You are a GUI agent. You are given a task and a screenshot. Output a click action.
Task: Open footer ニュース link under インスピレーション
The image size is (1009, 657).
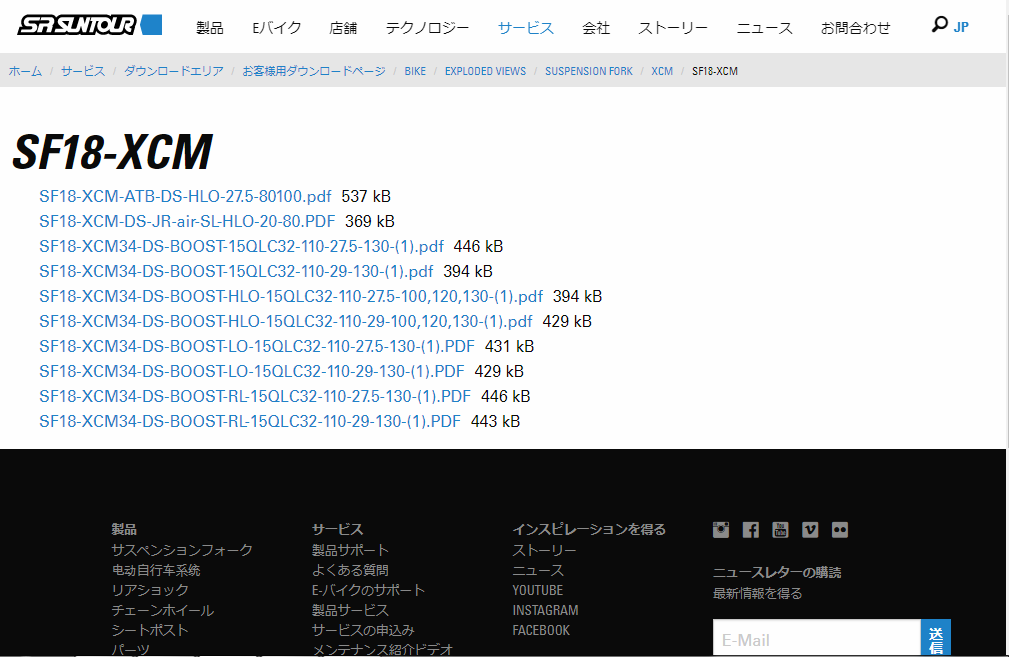click(x=538, y=570)
